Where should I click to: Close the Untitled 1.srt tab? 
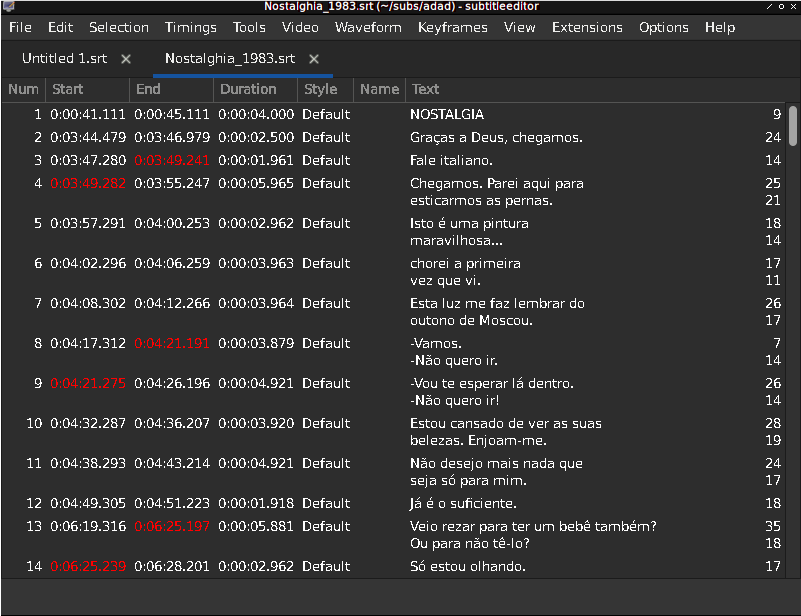[125, 59]
